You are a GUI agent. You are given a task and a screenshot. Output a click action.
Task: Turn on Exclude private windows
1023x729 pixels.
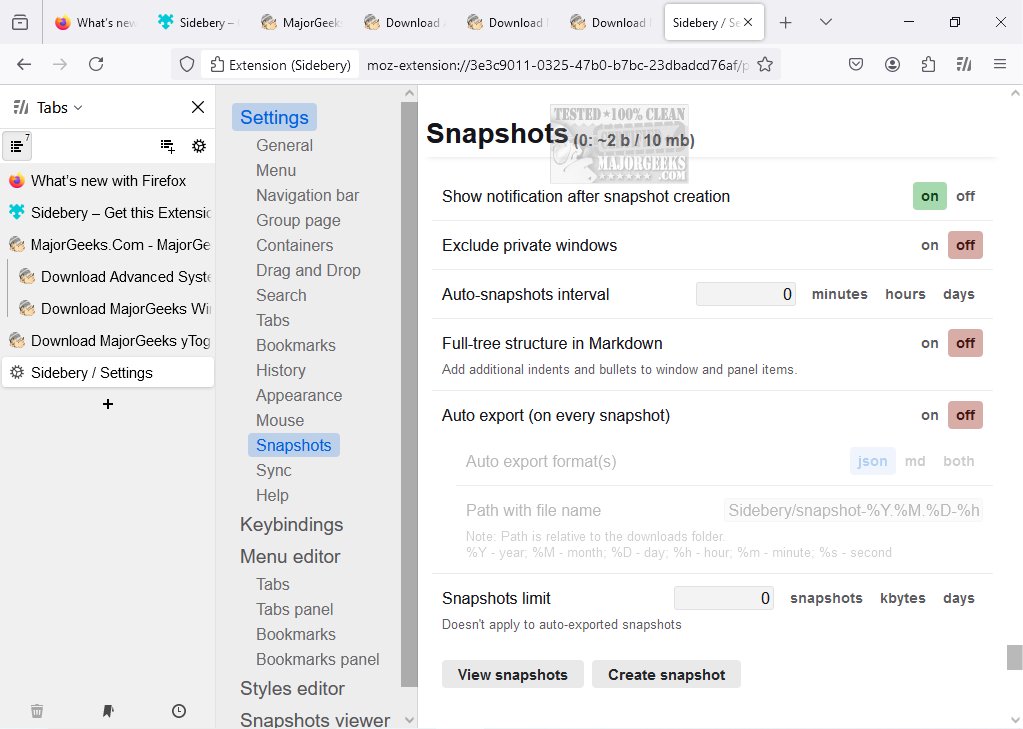click(x=930, y=245)
